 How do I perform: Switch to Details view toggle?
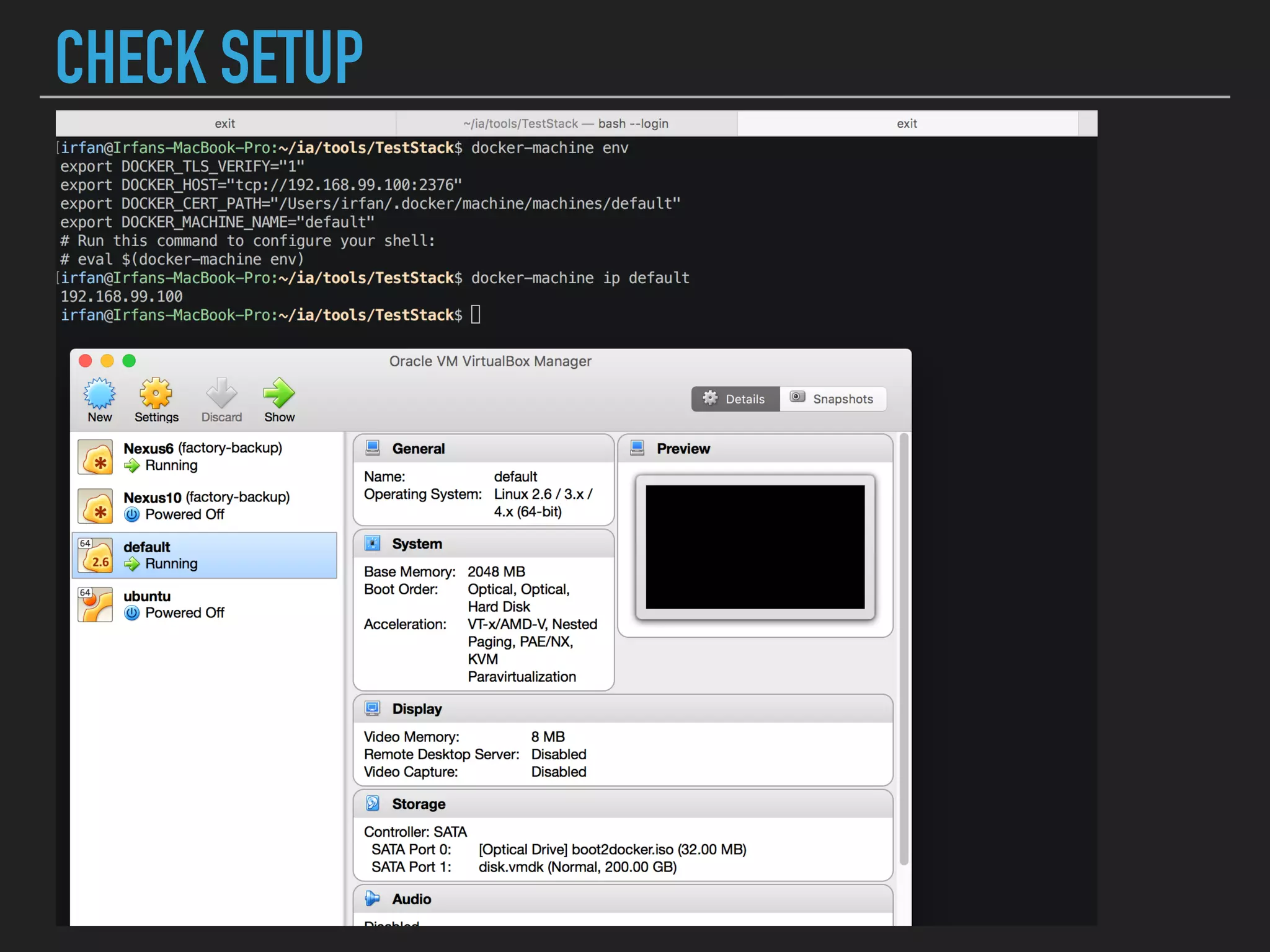[x=735, y=399]
